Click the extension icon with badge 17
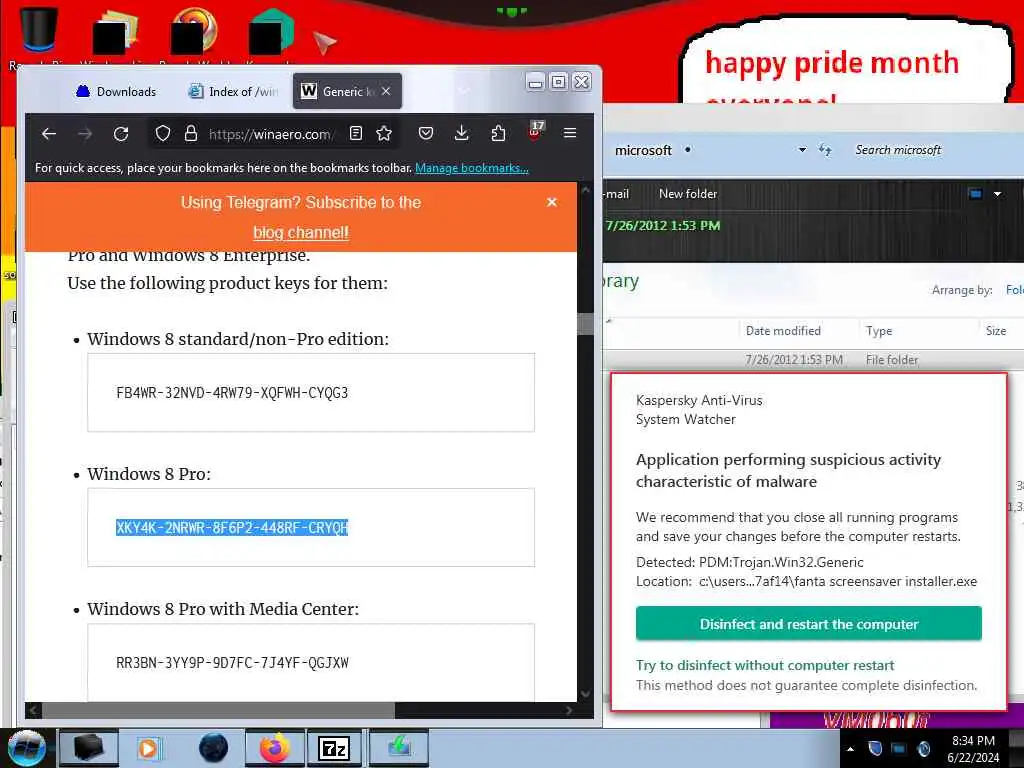1024x768 pixels. 535,131
